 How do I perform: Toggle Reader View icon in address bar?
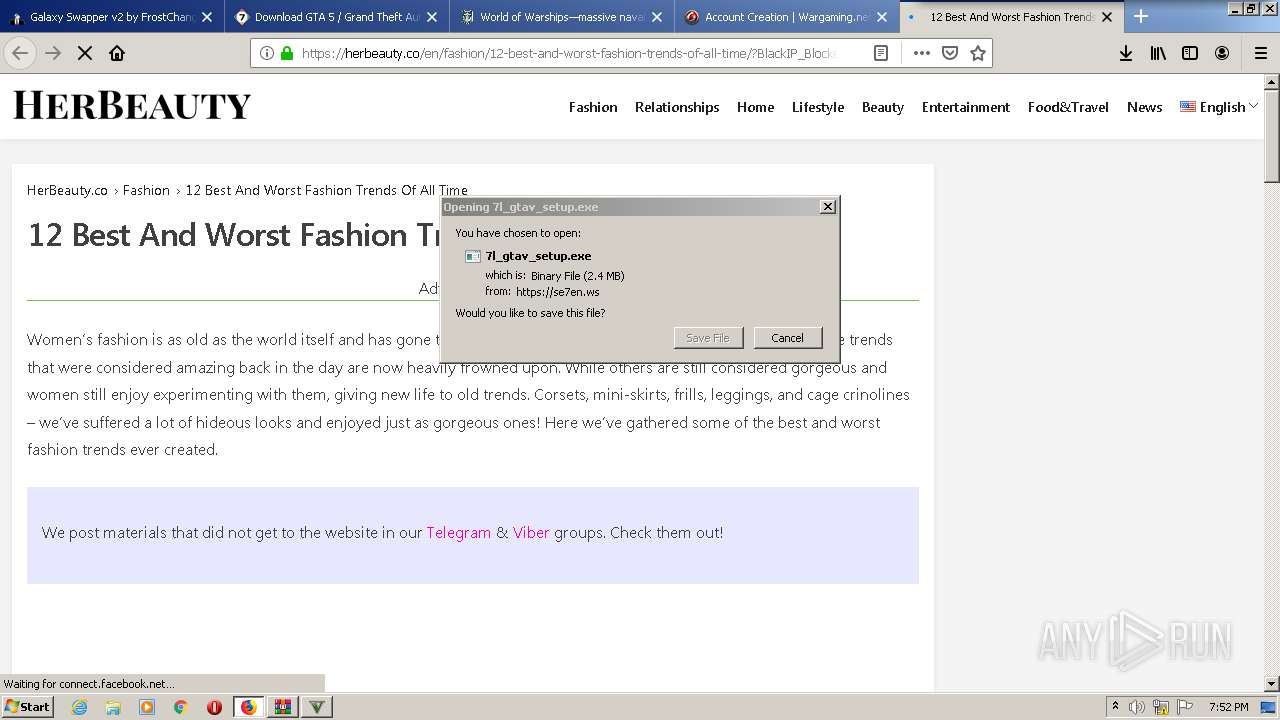tap(881, 53)
